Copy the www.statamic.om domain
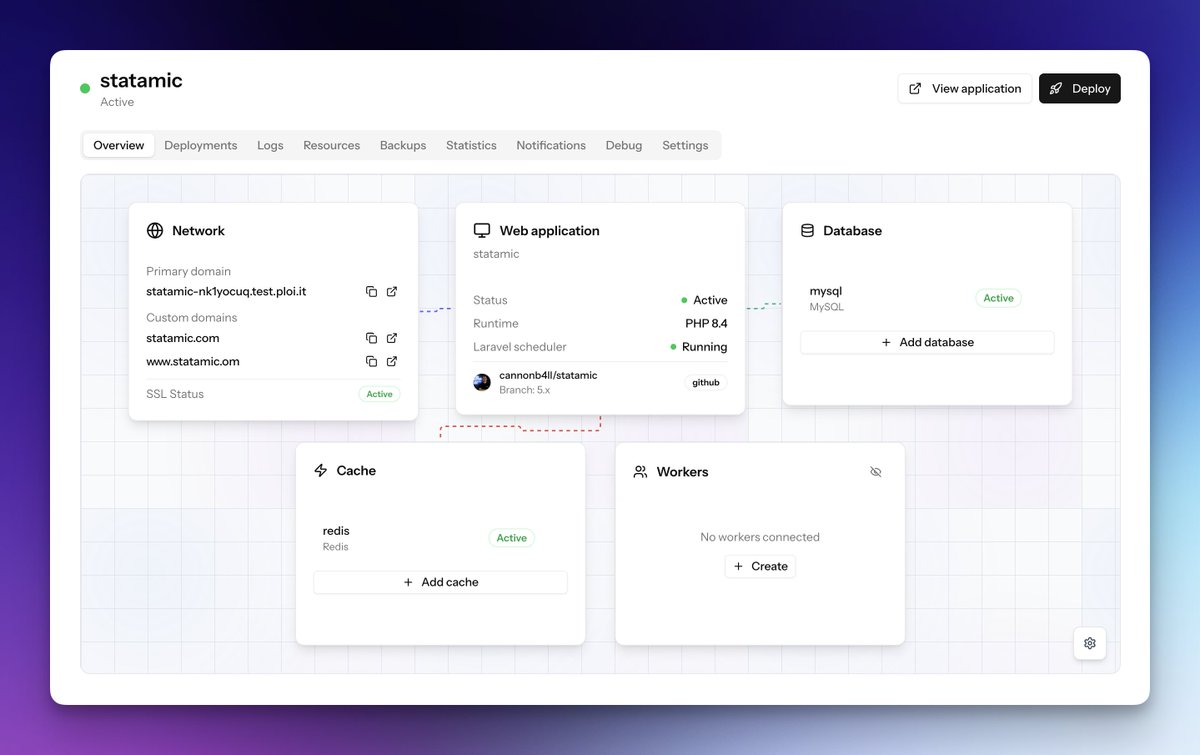The image size is (1200, 755). pos(371,361)
